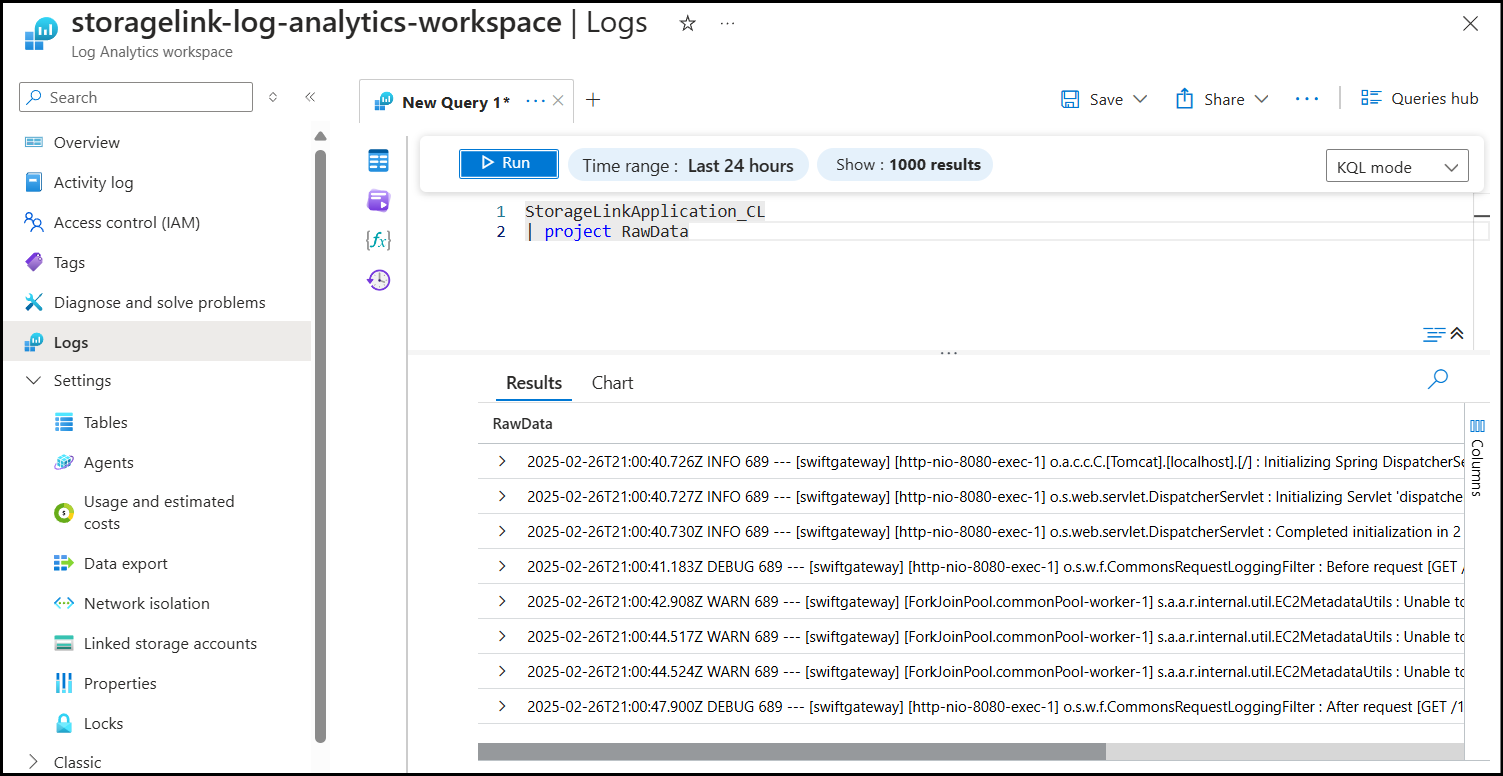Open the KQL mode dropdown
1503x776 pixels.
pyautogui.click(x=1397, y=167)
